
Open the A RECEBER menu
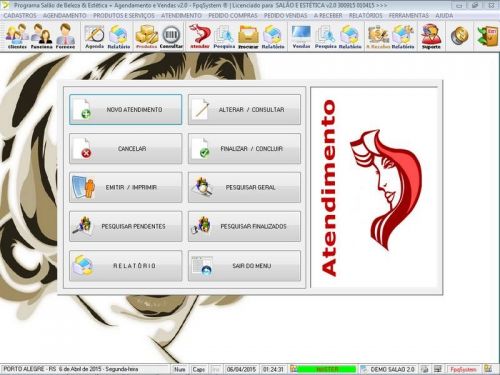click(x=328, y=16)
